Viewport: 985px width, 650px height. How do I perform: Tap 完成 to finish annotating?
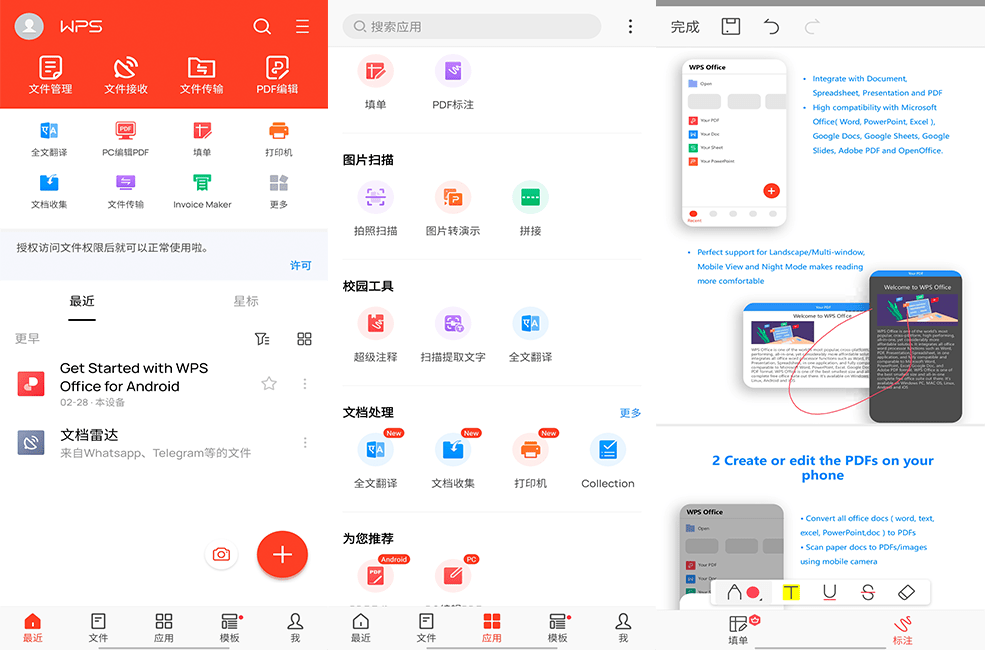[x=685, y=27]
